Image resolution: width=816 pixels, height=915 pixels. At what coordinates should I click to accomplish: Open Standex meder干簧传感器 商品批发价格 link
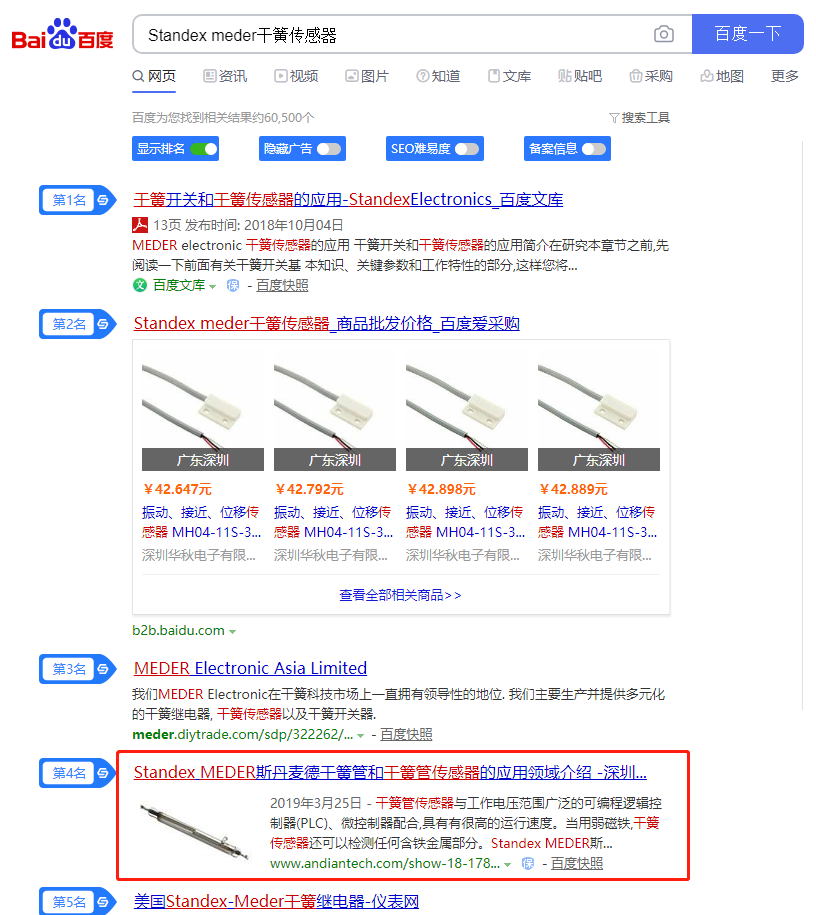[326, 323]
